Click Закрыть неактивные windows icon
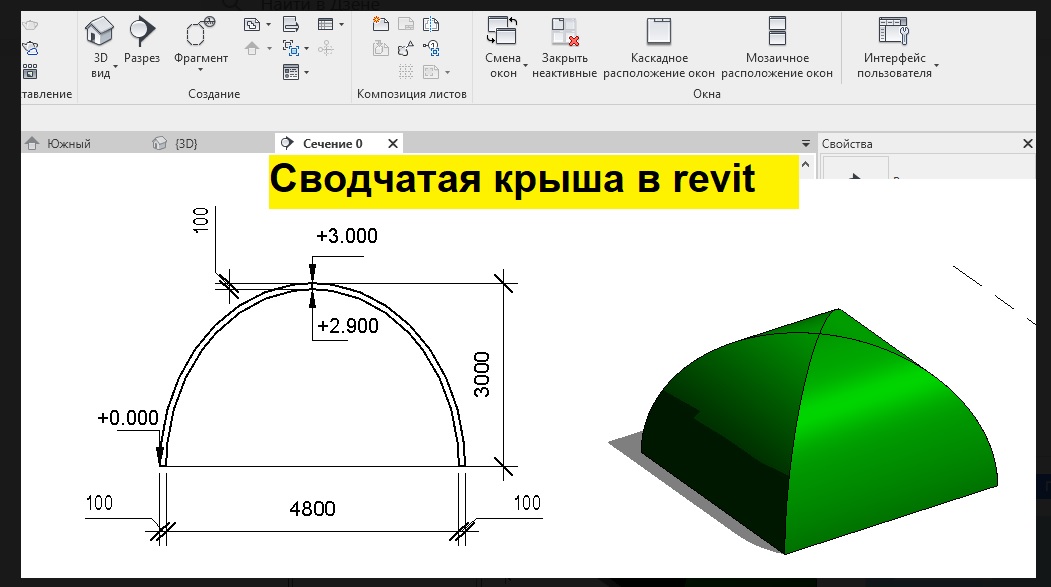Viewport: 1051px width, 587px height. tap(564, 31)
